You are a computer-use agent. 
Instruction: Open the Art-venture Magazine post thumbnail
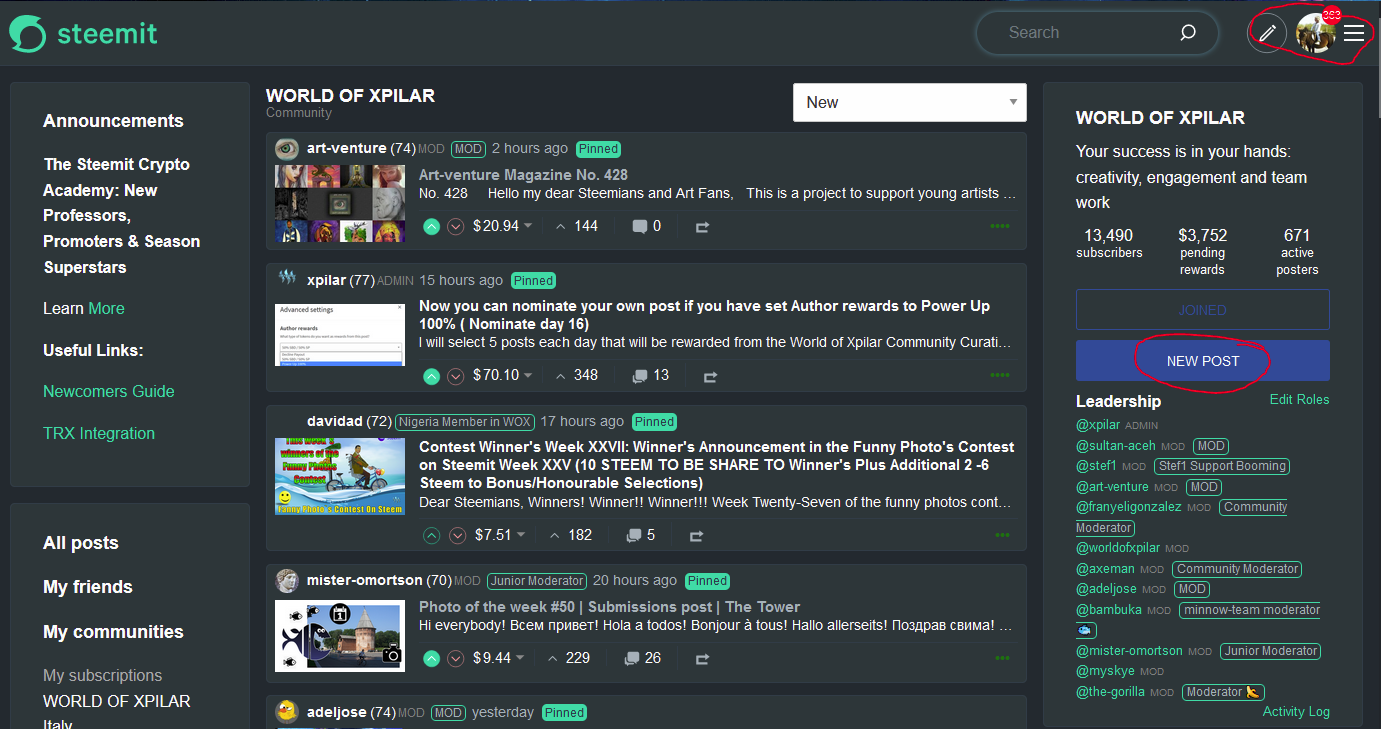[x=340, y=204]
